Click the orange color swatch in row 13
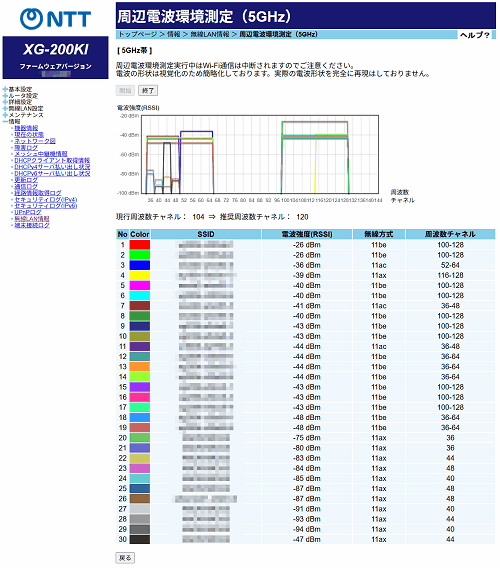 (x=140, y=367)
